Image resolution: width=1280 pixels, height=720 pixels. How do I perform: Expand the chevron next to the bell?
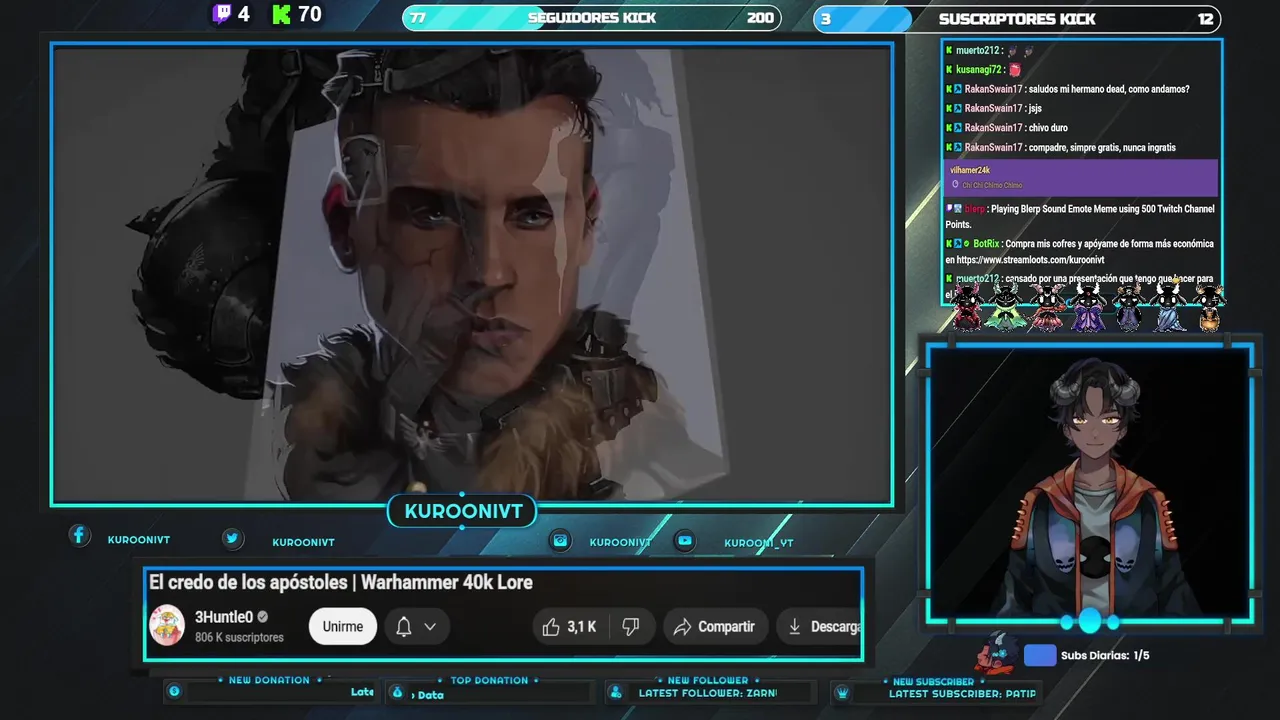(430, 627)
